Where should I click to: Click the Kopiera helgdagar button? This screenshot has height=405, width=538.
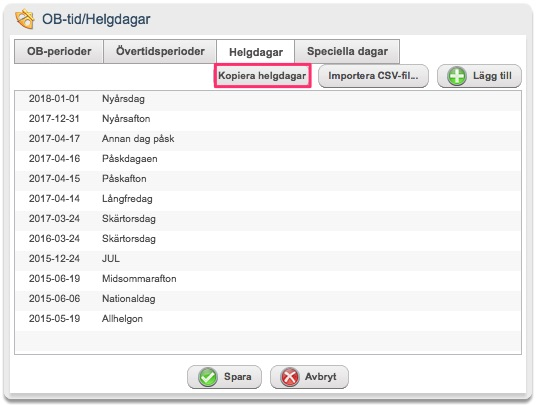click(x=262, y=76)
